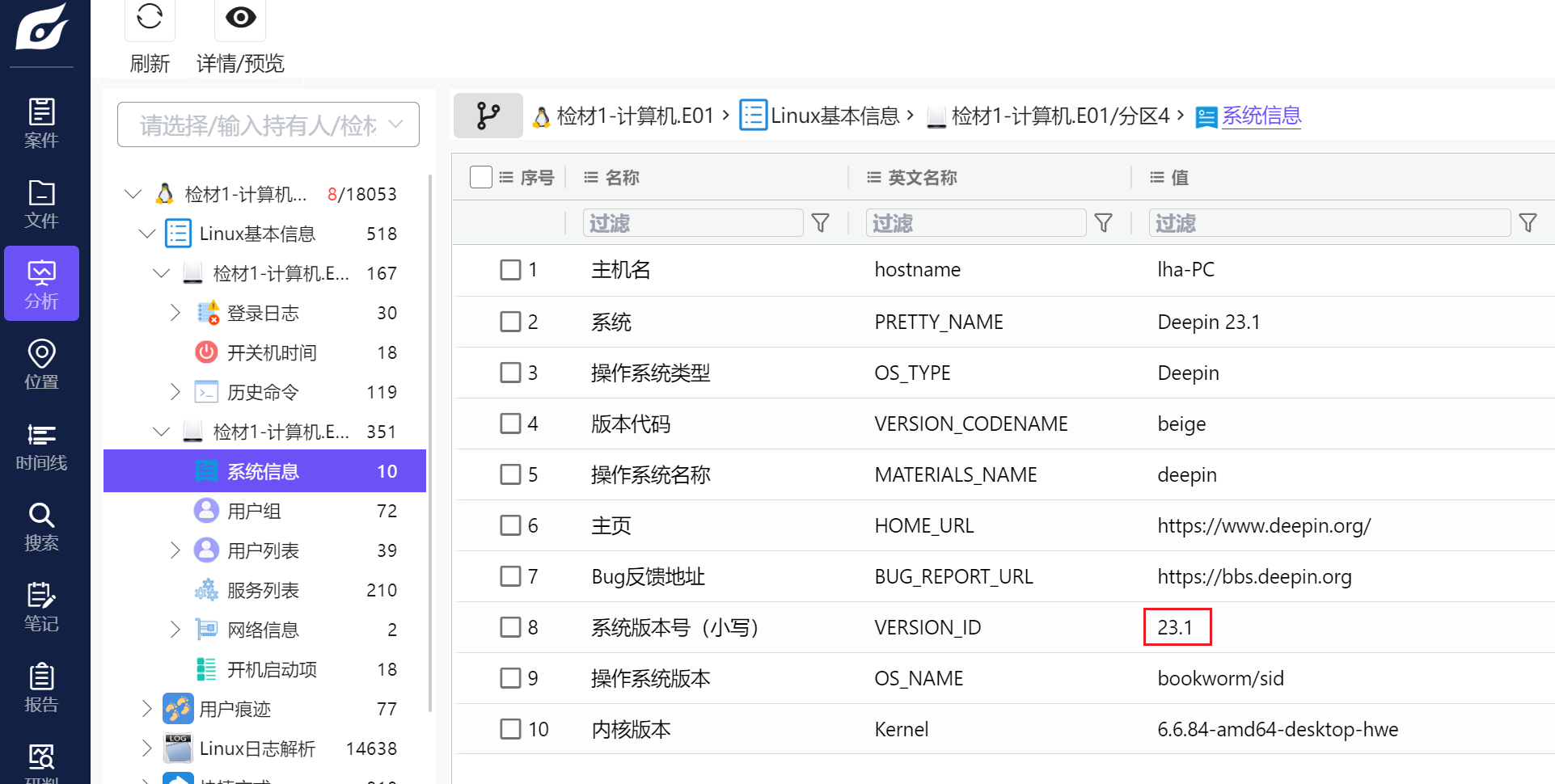Click Linux基本信息 in the breadcrumb path

coord(835,116)
